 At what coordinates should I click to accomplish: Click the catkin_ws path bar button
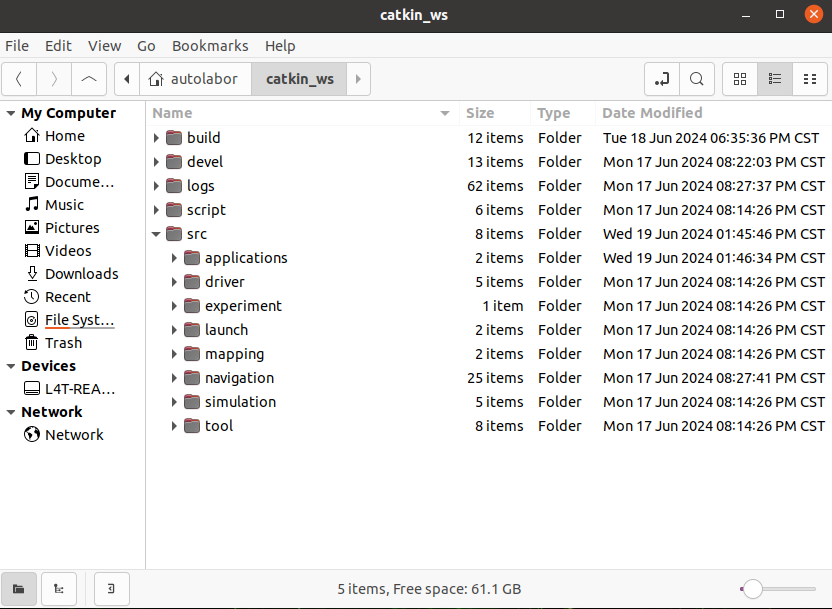(299, 79)
